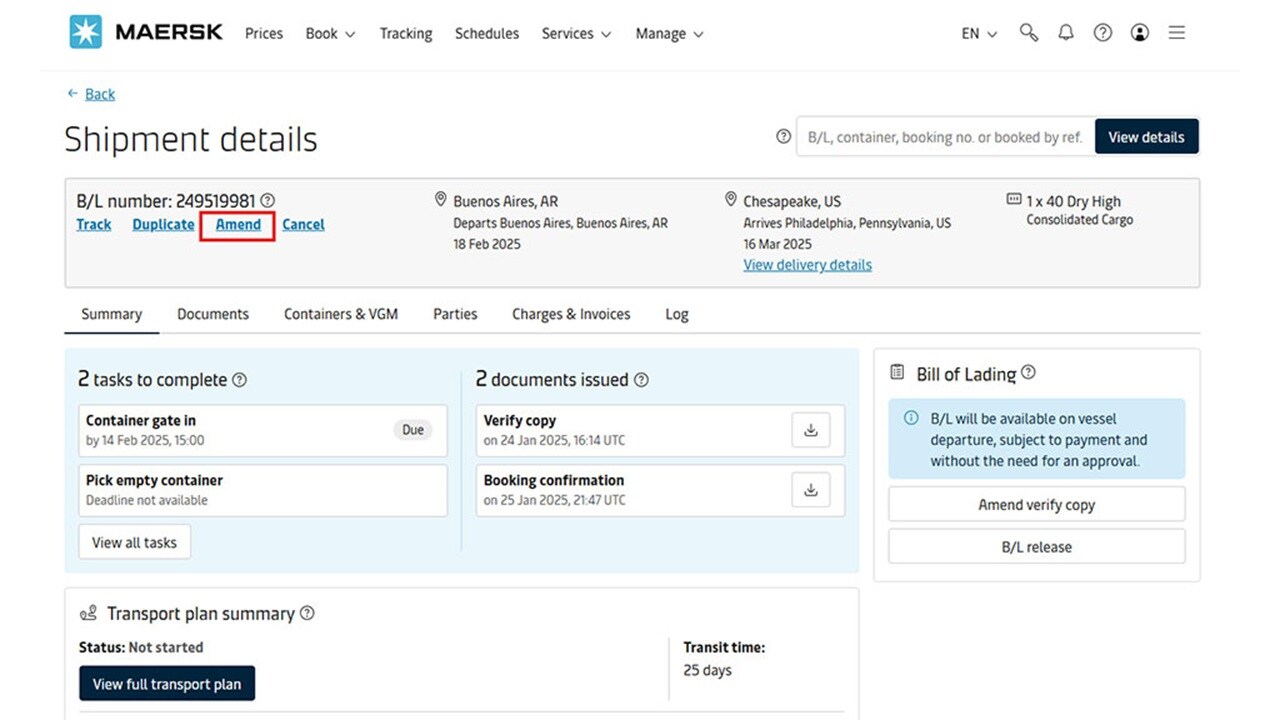1280x720 pixels.
Task: Click the Maersk star logo
Action: 86,31
